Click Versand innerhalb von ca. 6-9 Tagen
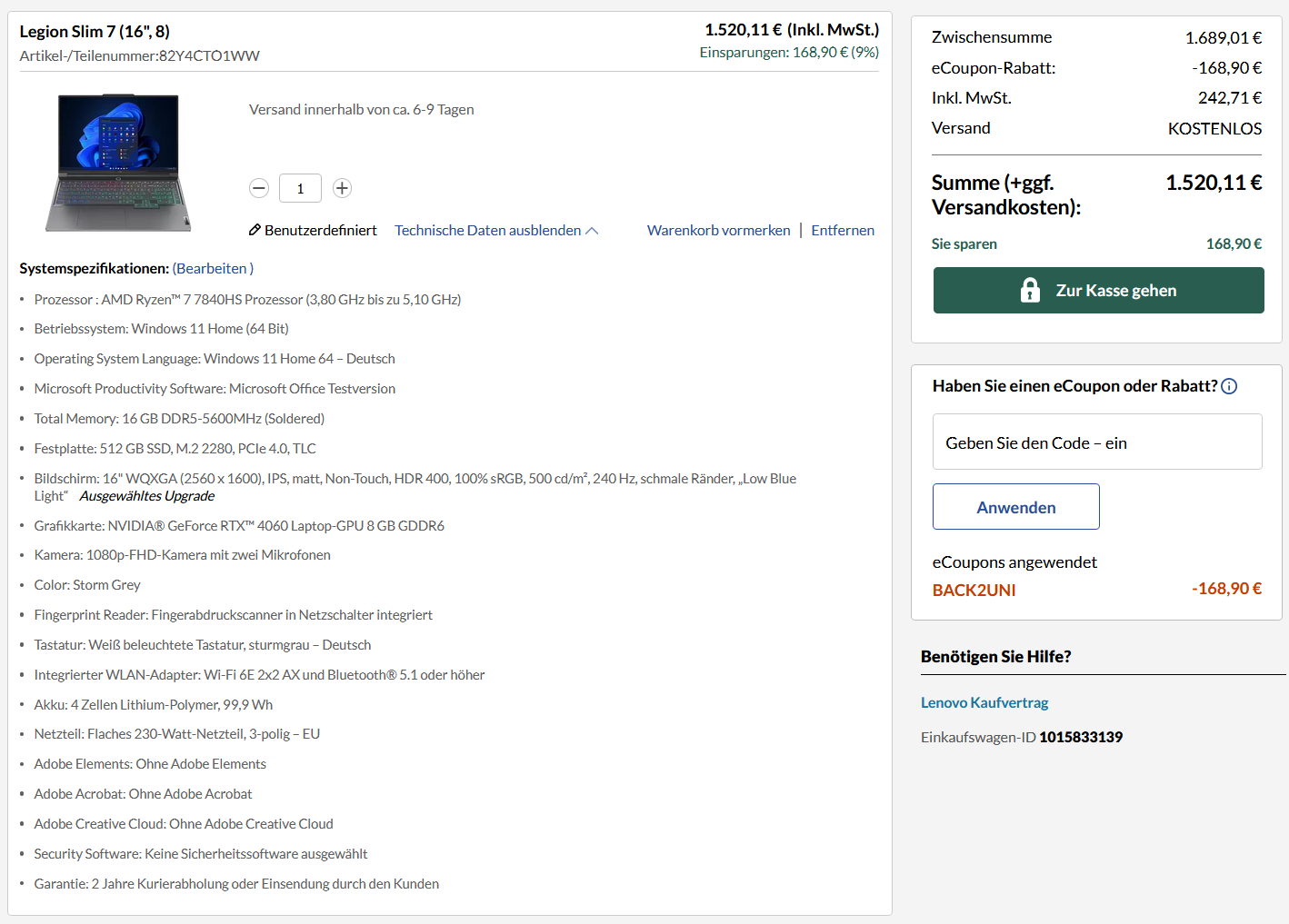 [362, 109]
